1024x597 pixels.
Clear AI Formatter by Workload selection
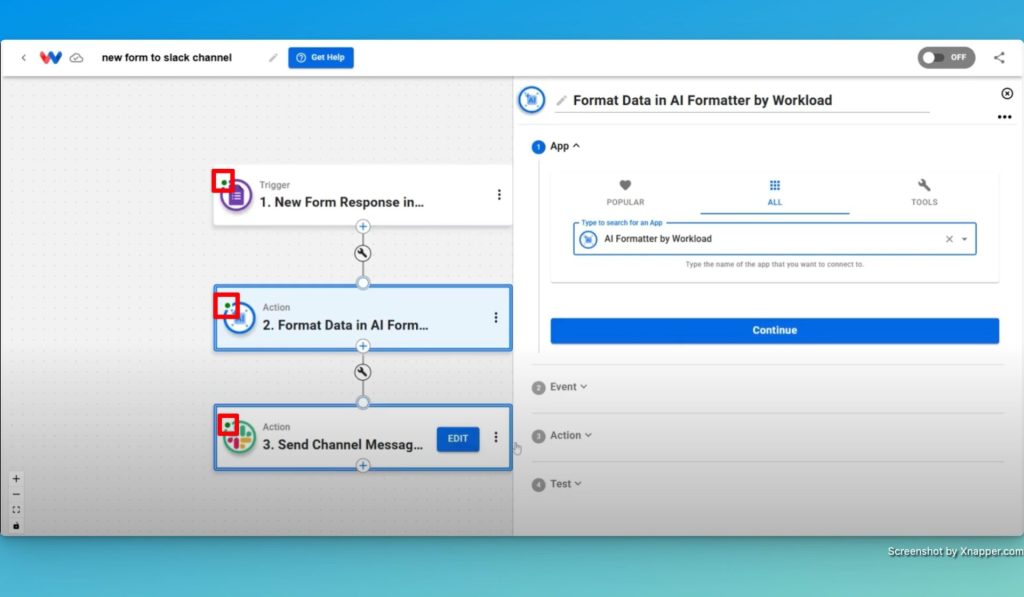point(950,239)
